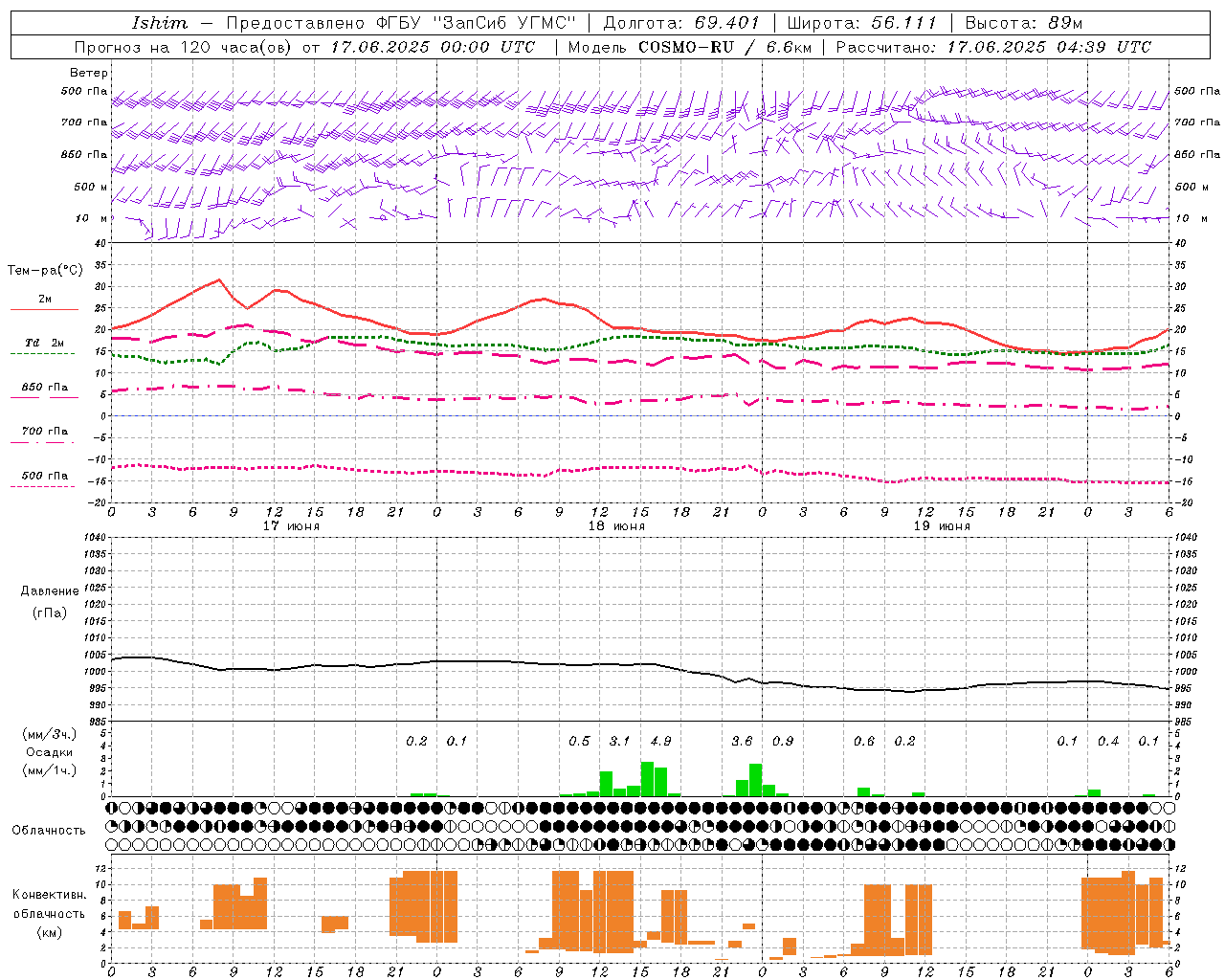Click the "4.9" three-hour precipitation value
1225x980 pixels.
pos(660,741)
